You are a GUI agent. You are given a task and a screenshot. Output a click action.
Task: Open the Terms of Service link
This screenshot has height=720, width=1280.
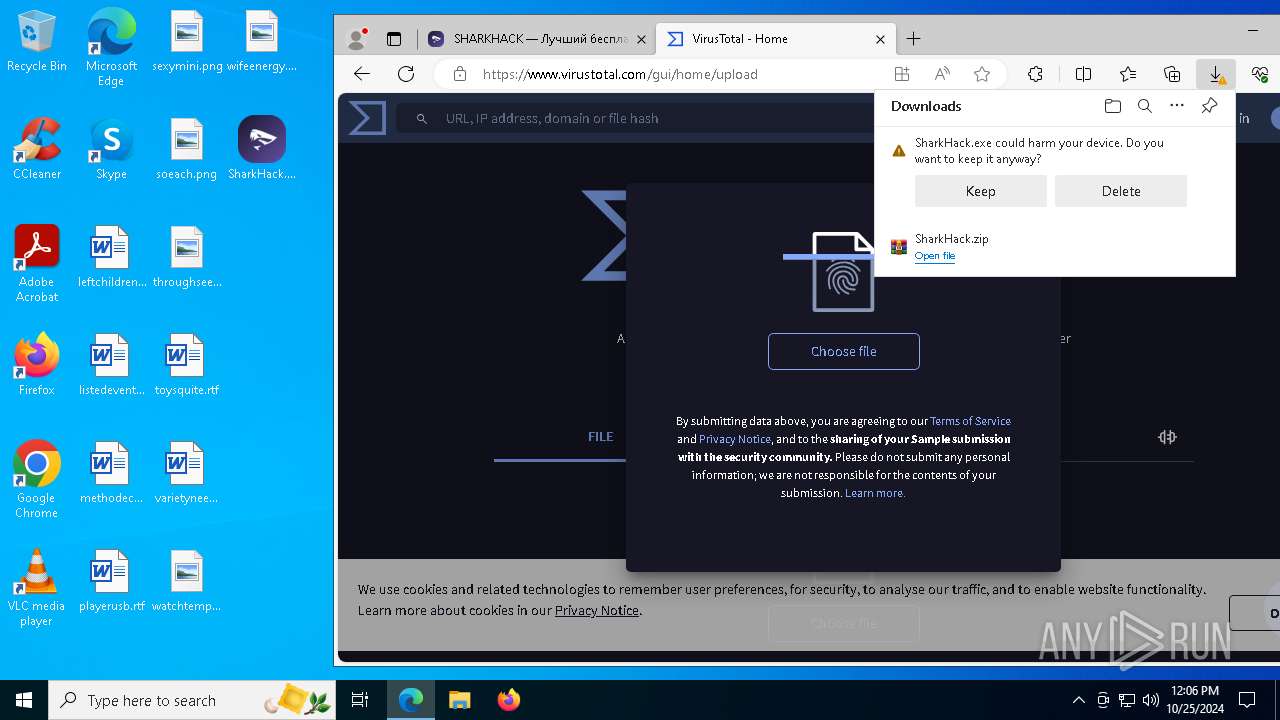[970, 421]
